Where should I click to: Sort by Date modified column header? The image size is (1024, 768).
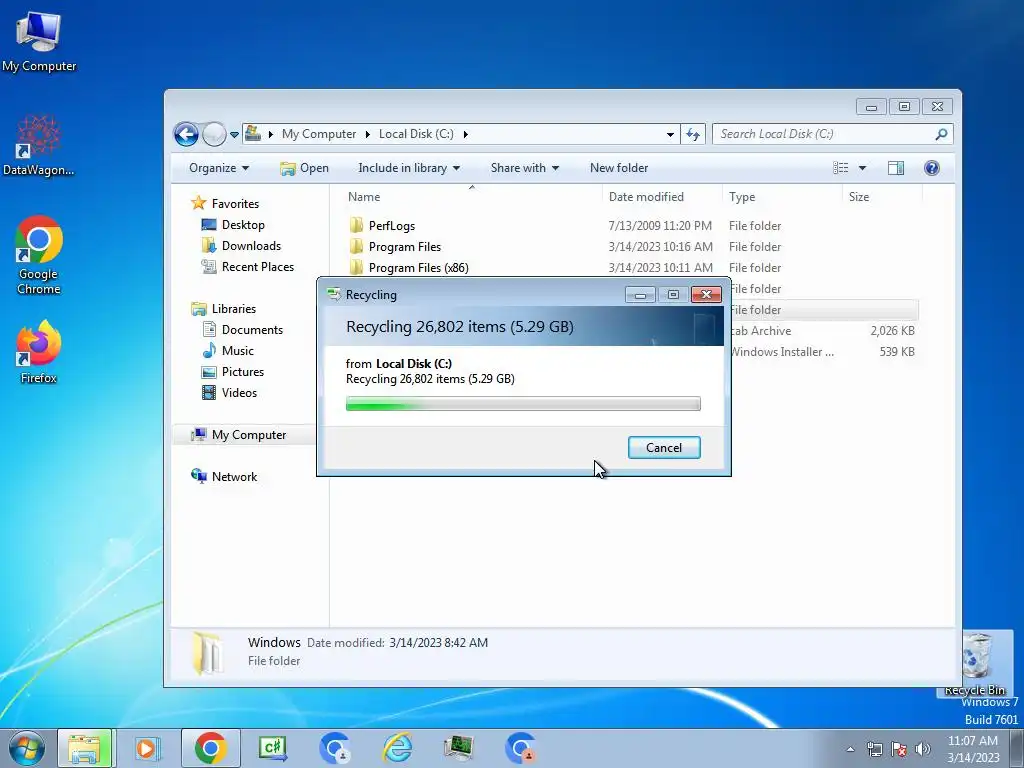(x=662, y=197)
